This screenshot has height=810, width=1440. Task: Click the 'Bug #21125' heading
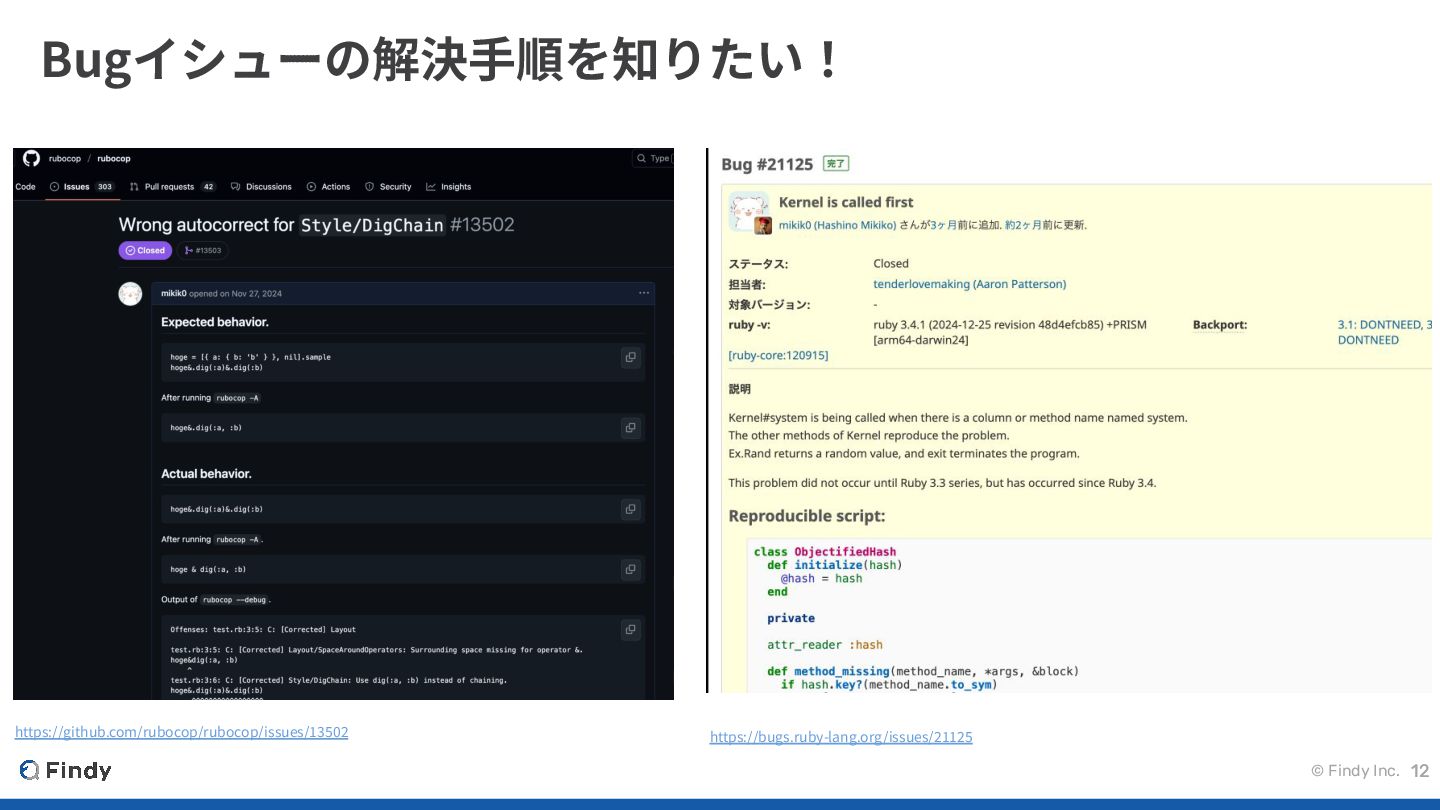767,164
